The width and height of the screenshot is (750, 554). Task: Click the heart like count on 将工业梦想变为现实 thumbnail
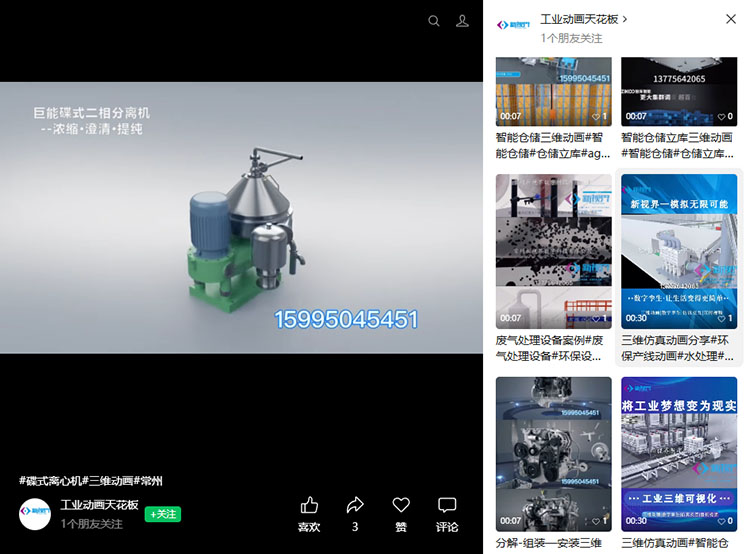click(725, 521)
